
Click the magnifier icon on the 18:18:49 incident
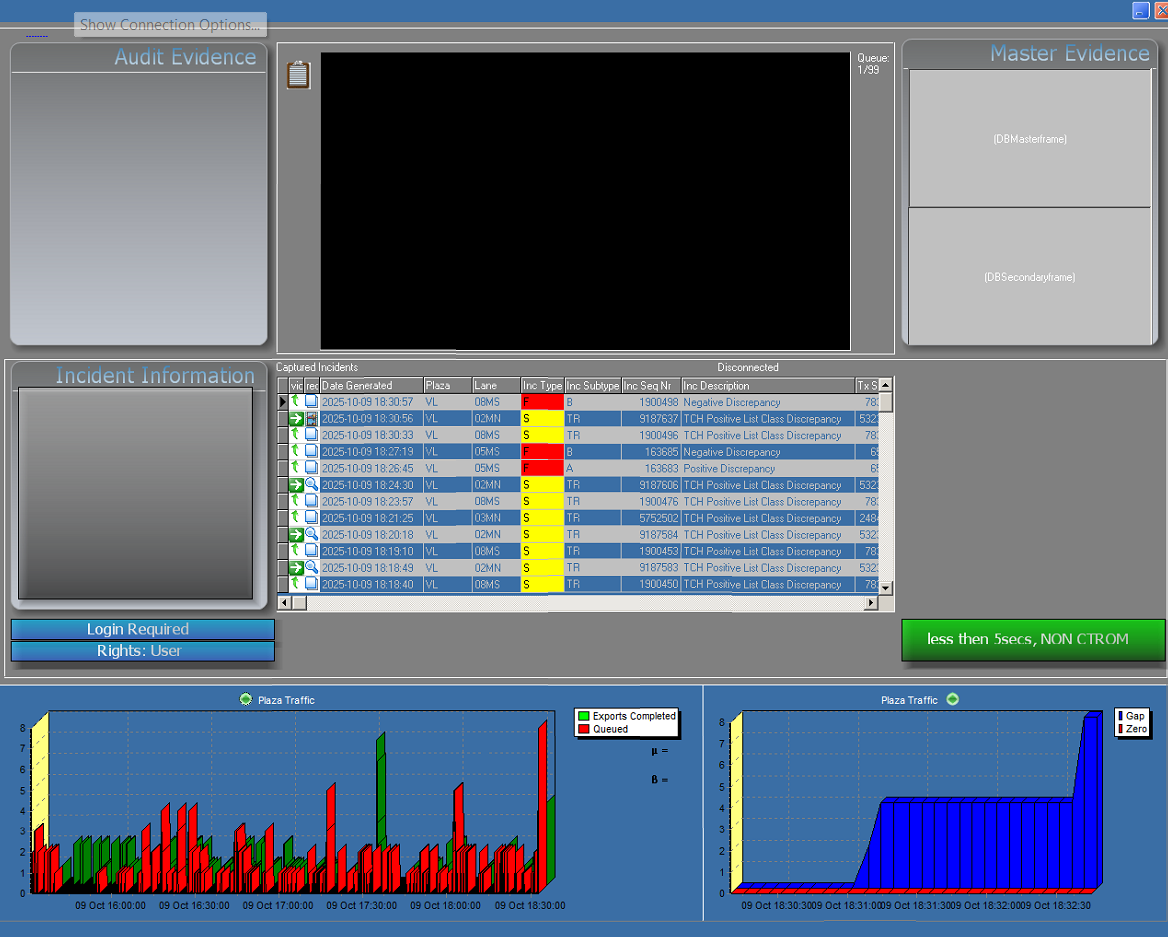pyautogui.click(x=312, y=568)
